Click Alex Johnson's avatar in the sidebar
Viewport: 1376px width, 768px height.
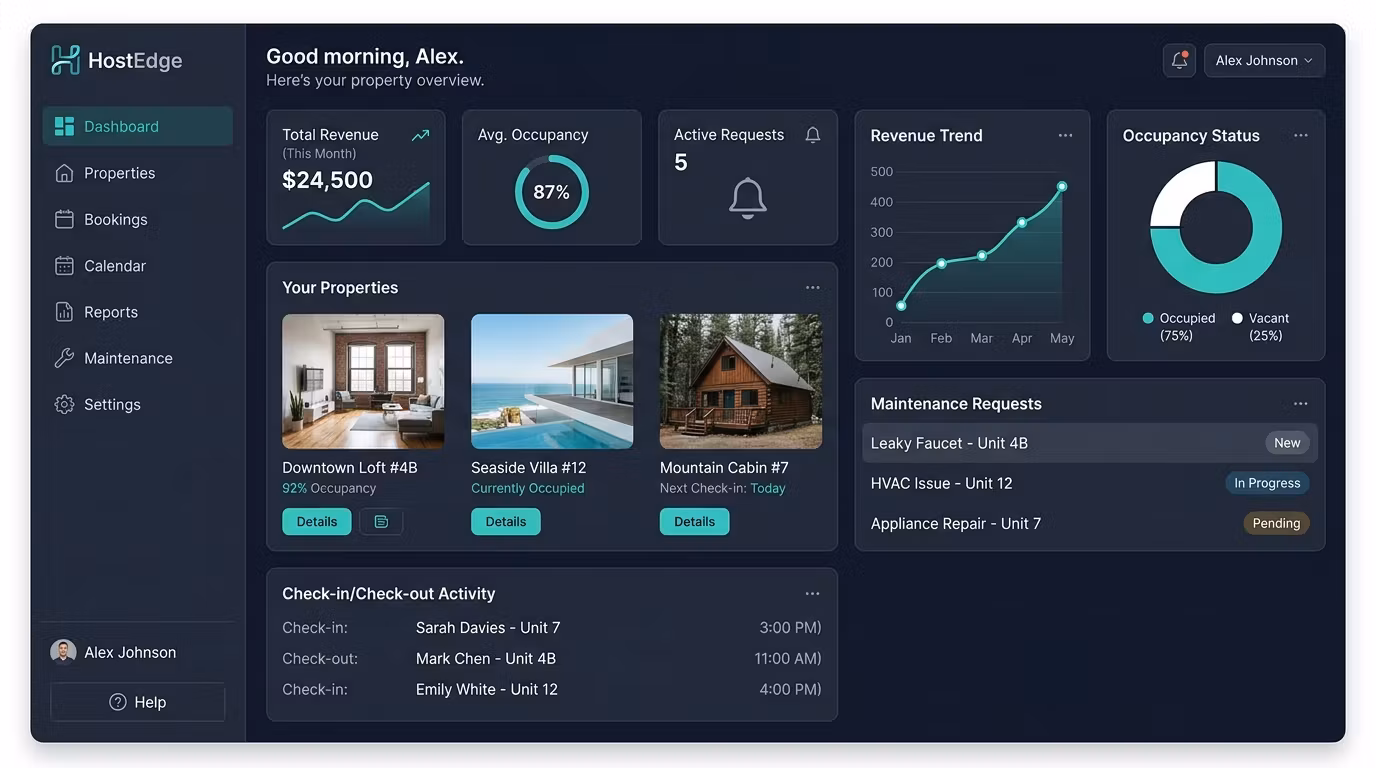63,652
